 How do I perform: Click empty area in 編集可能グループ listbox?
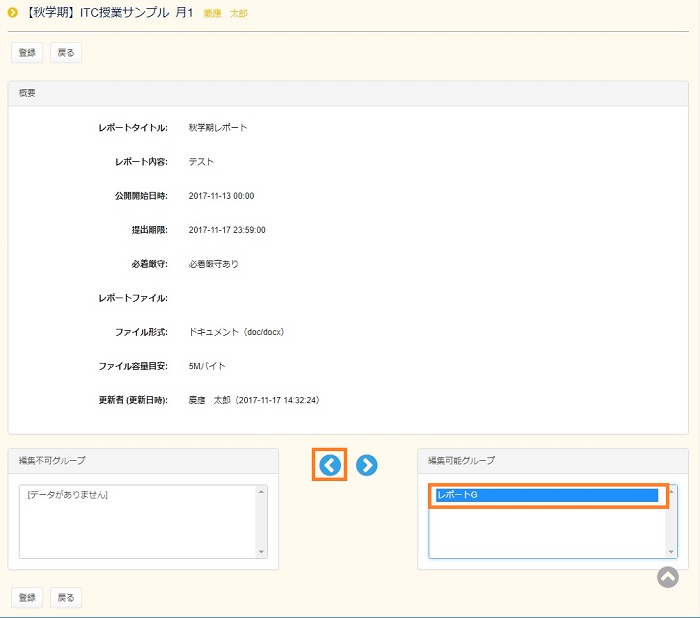(x=547, y=532)
